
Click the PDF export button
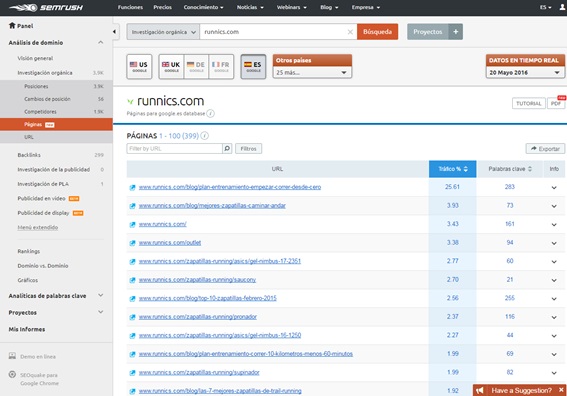[556, 103]
